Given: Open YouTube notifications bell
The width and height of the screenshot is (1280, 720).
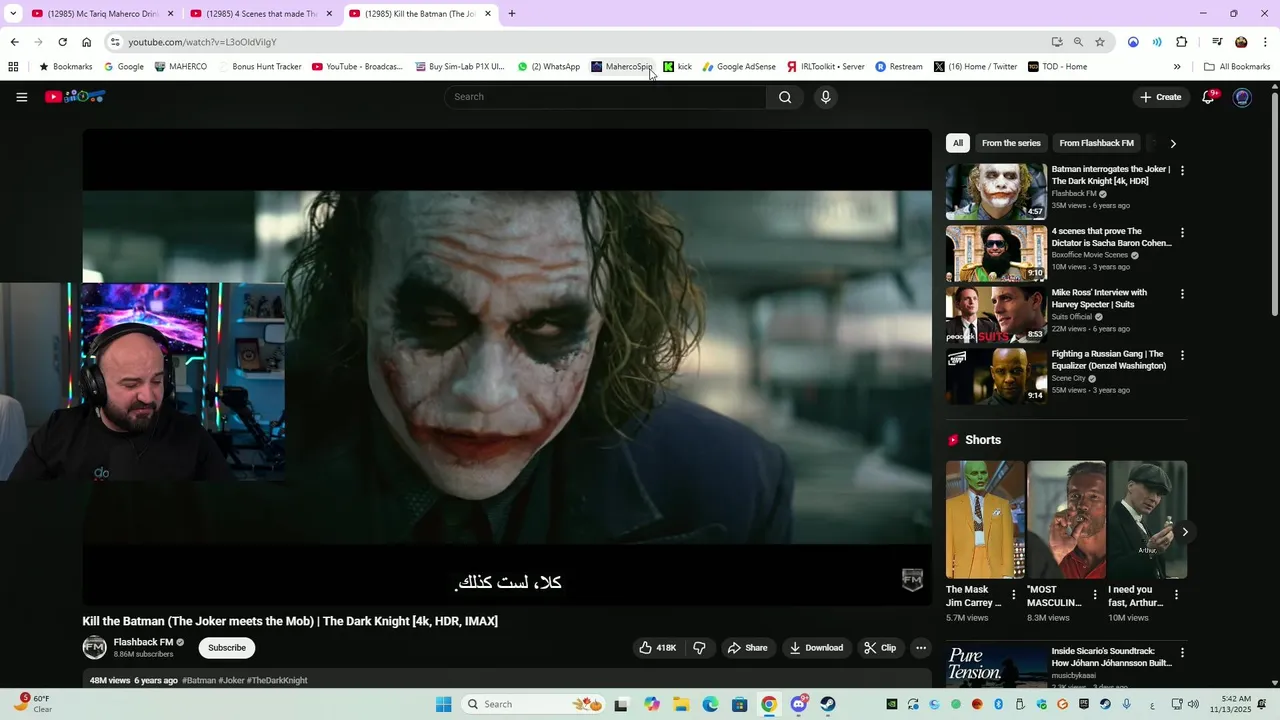Looking at the screenshot, I should pyautogui.click(x=1208, y=97).
